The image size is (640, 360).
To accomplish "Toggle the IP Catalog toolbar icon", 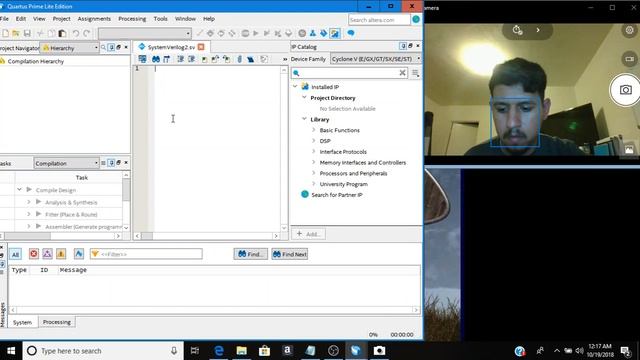I will [335, 33].
